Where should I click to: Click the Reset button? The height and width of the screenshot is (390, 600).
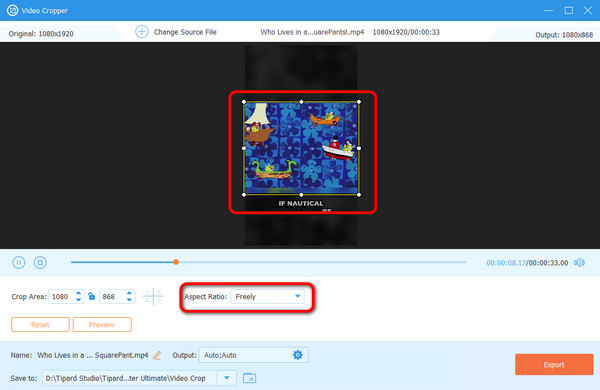tap(40, 325)
